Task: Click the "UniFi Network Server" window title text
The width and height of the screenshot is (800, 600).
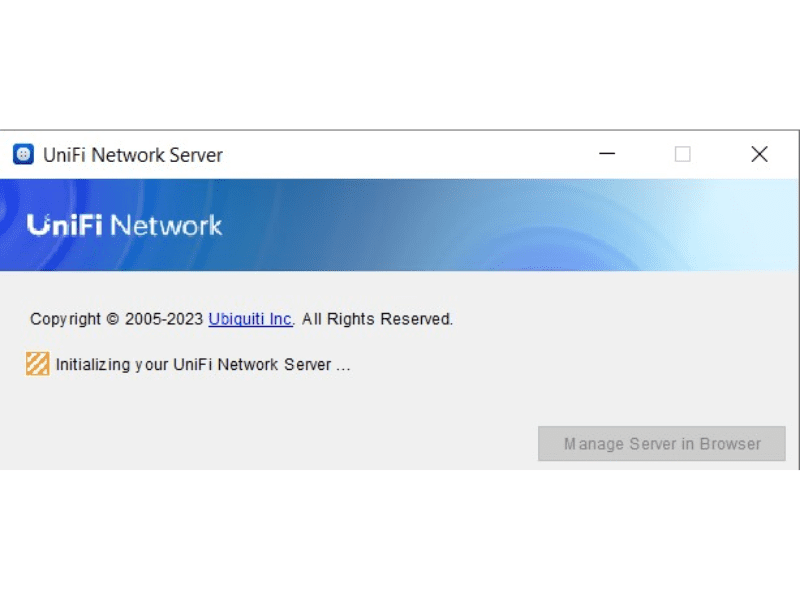Action: 133,155
